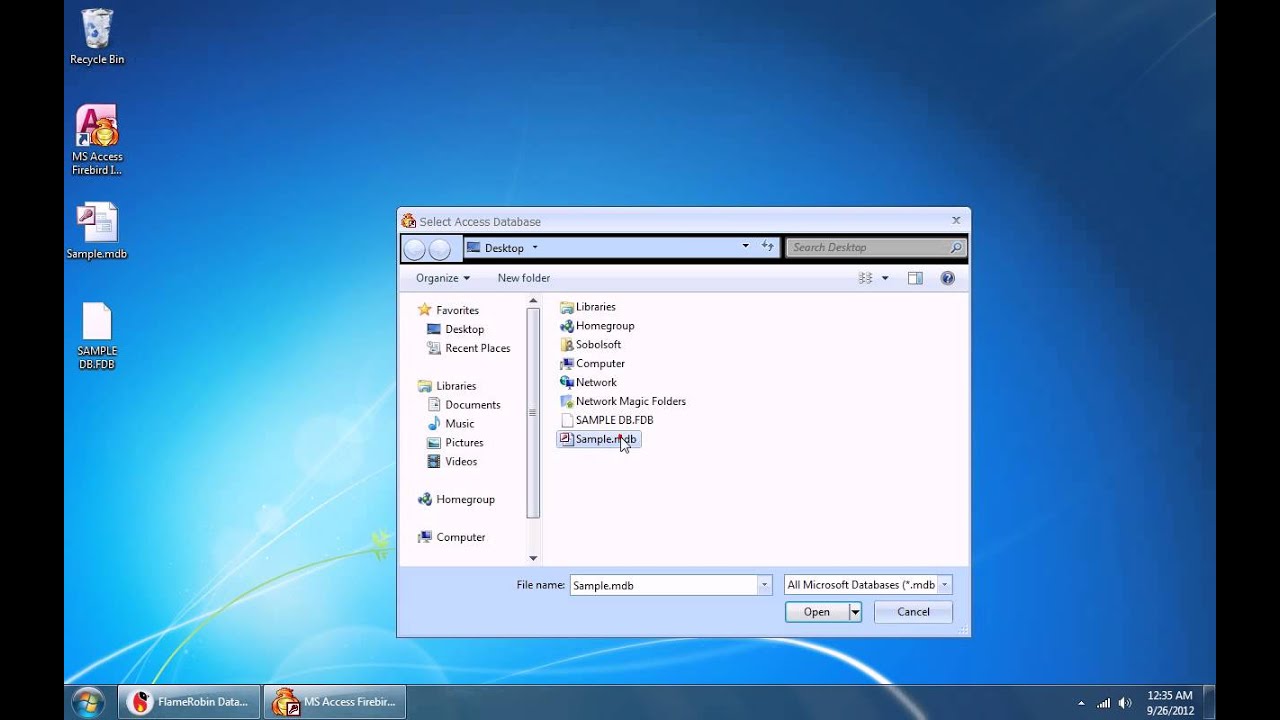Open the Organize dropdown menu

click(443, 278)
